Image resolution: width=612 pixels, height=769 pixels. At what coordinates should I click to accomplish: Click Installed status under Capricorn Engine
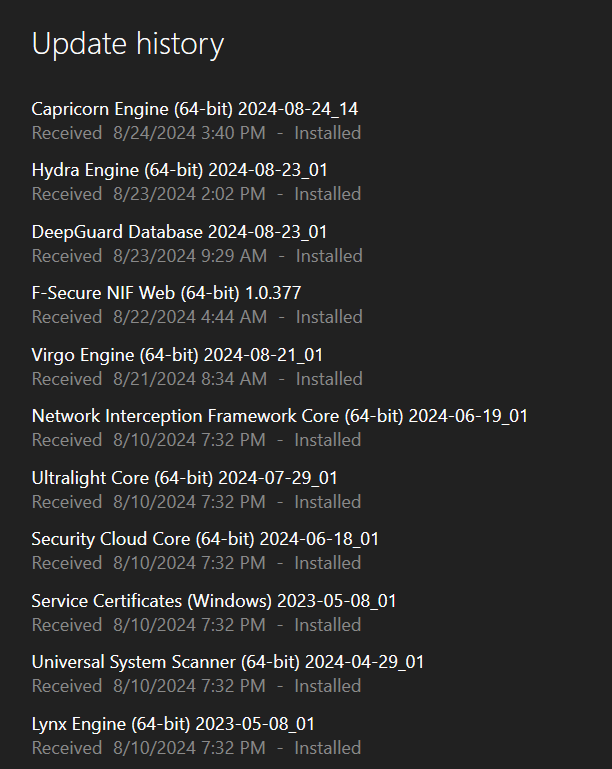[327, 133]
